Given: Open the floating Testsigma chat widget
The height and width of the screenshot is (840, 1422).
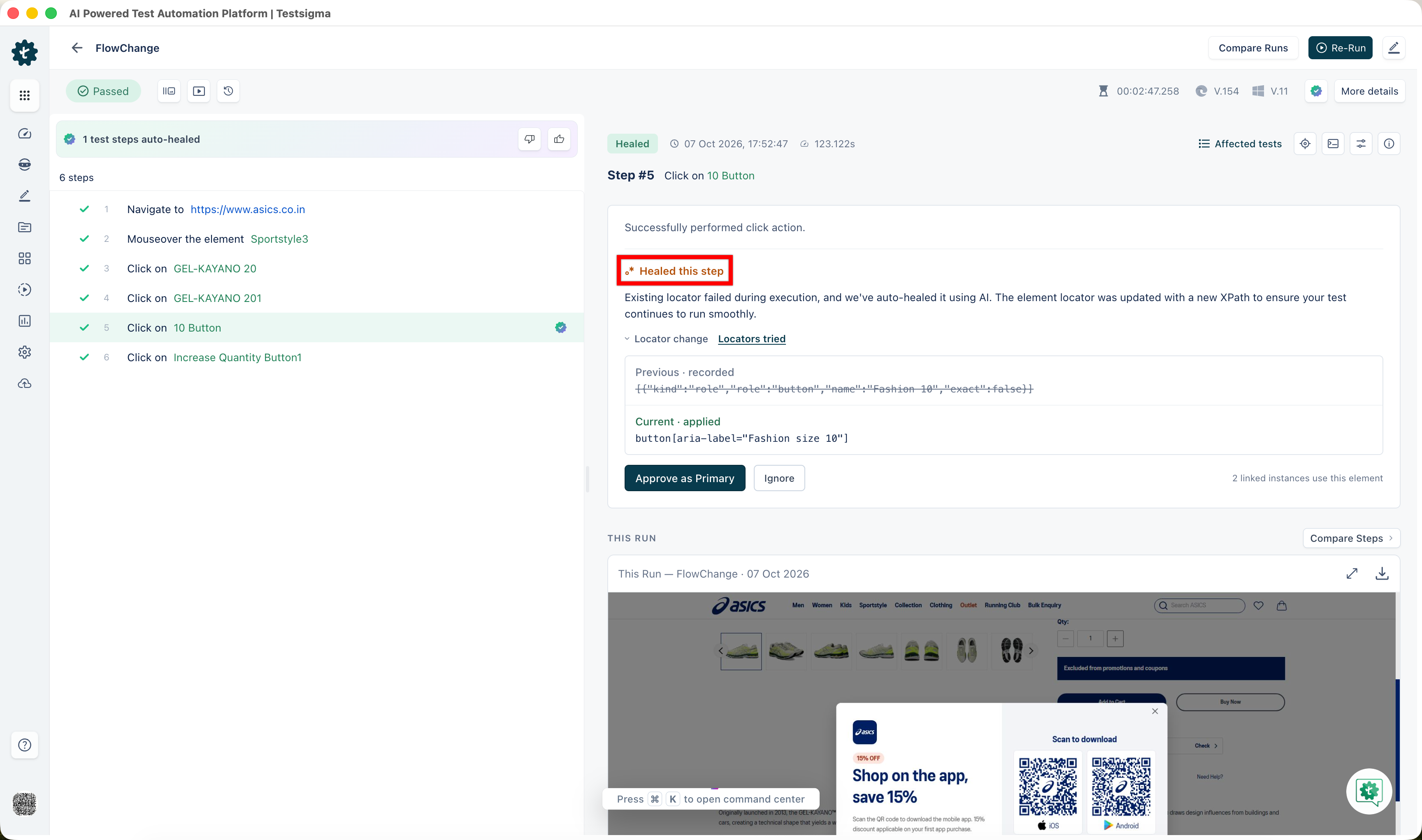Looking at the screenshot, I should [1369, 791].
